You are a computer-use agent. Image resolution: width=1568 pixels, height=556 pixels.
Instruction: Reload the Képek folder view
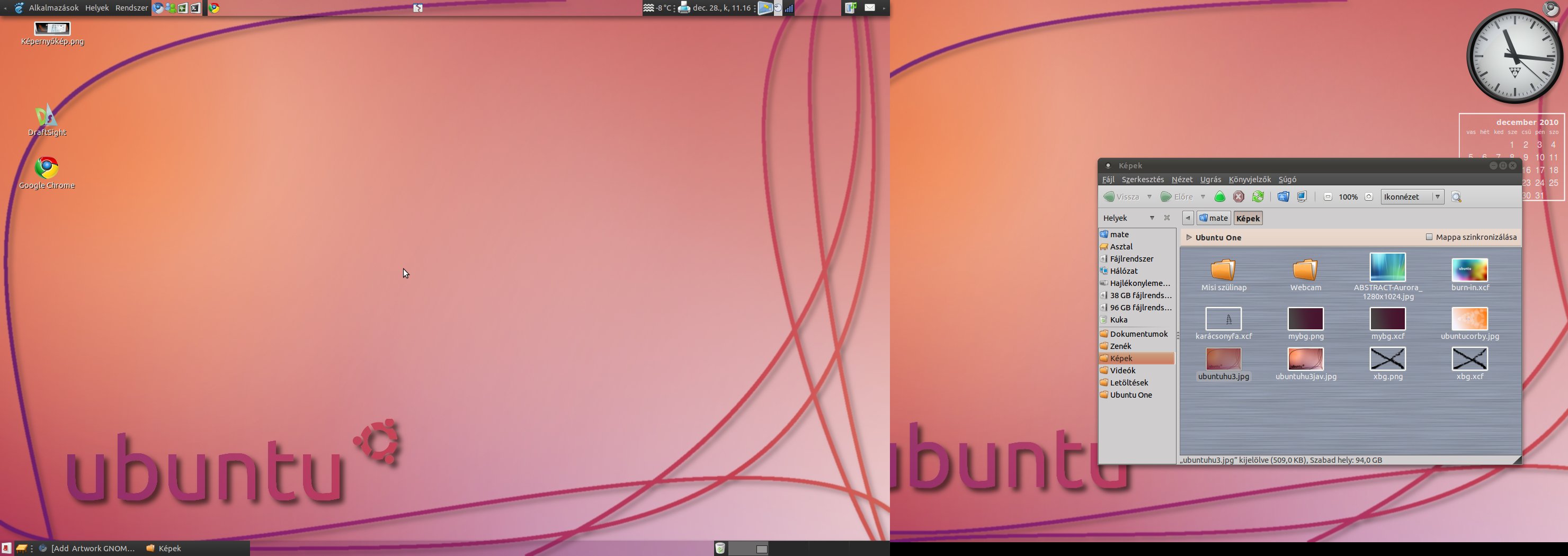click(x=1258, y=196)
